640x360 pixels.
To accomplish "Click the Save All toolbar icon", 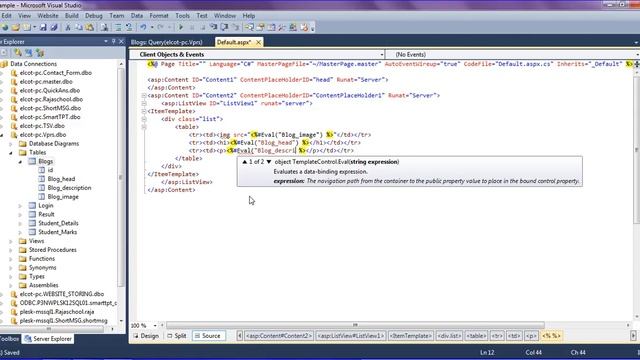I will coord(53,27).
